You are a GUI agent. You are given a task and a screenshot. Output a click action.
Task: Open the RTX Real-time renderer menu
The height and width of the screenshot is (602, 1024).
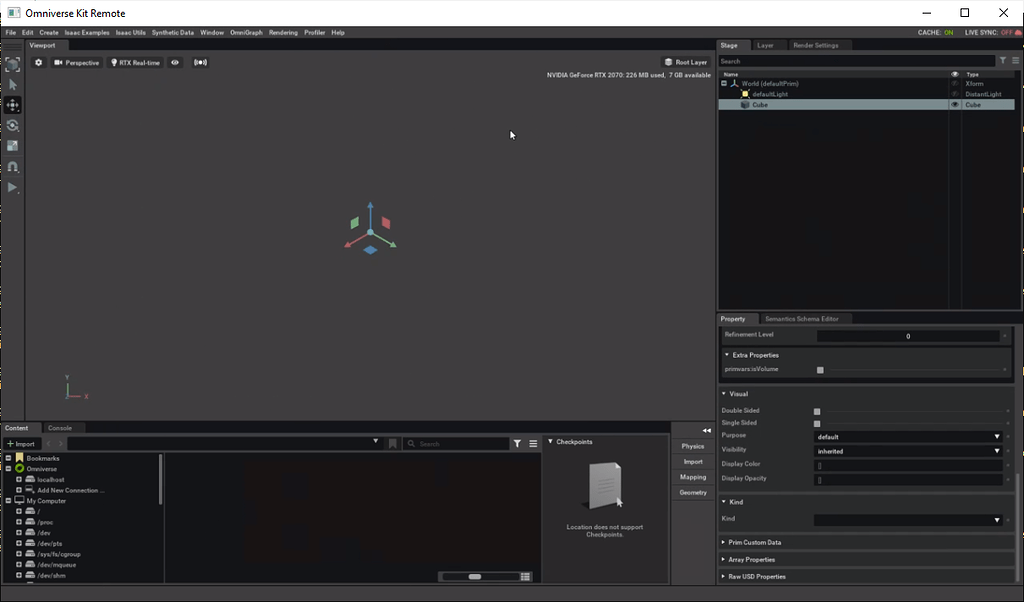click(136, 63)
